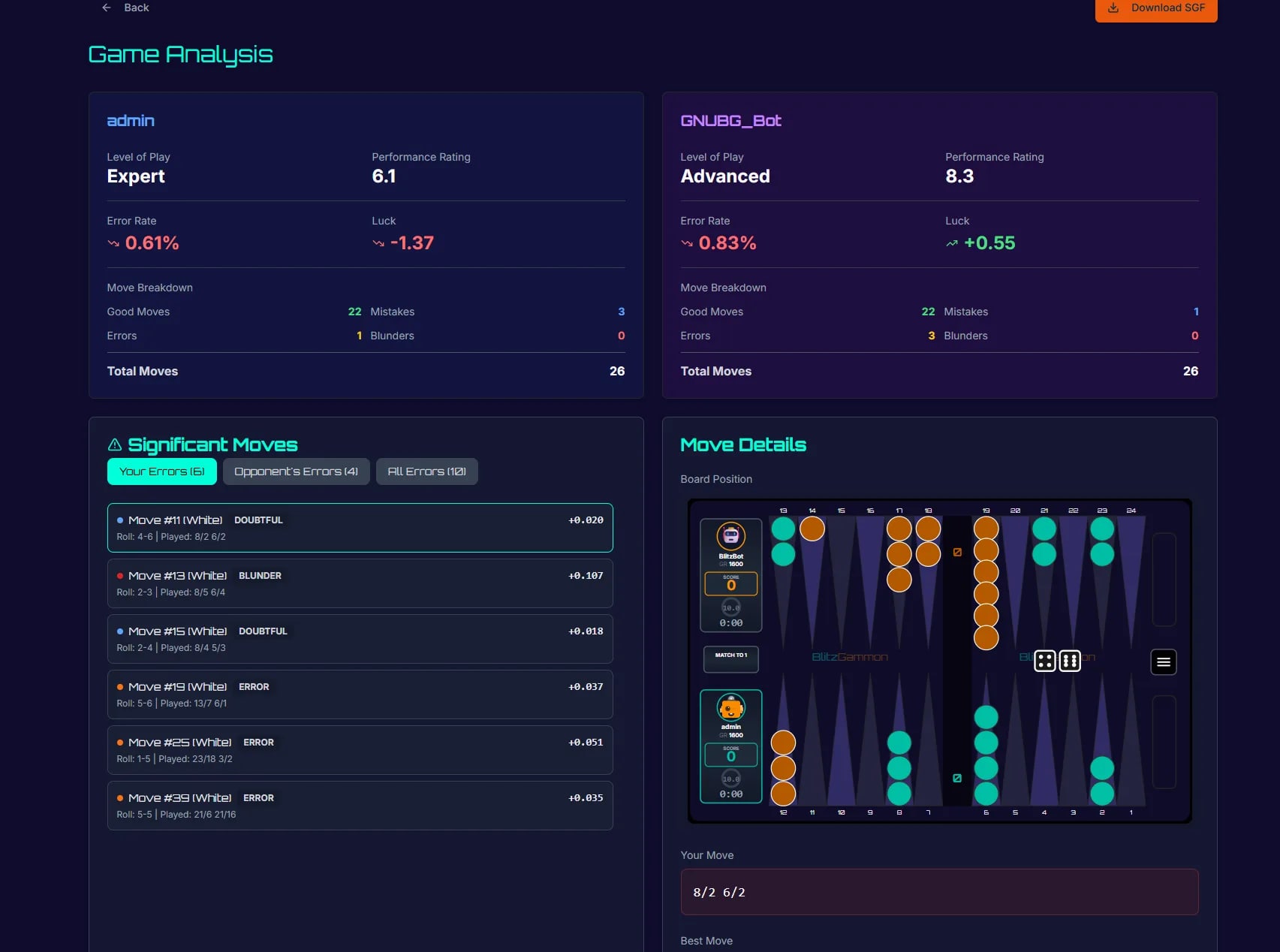Select Move #15 doubtful entry
This screenshot has width=1280, height=952.
tap(360, 639)
